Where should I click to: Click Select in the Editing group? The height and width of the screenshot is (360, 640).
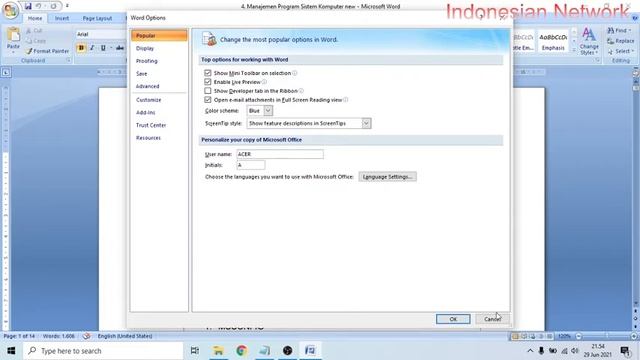620,51
